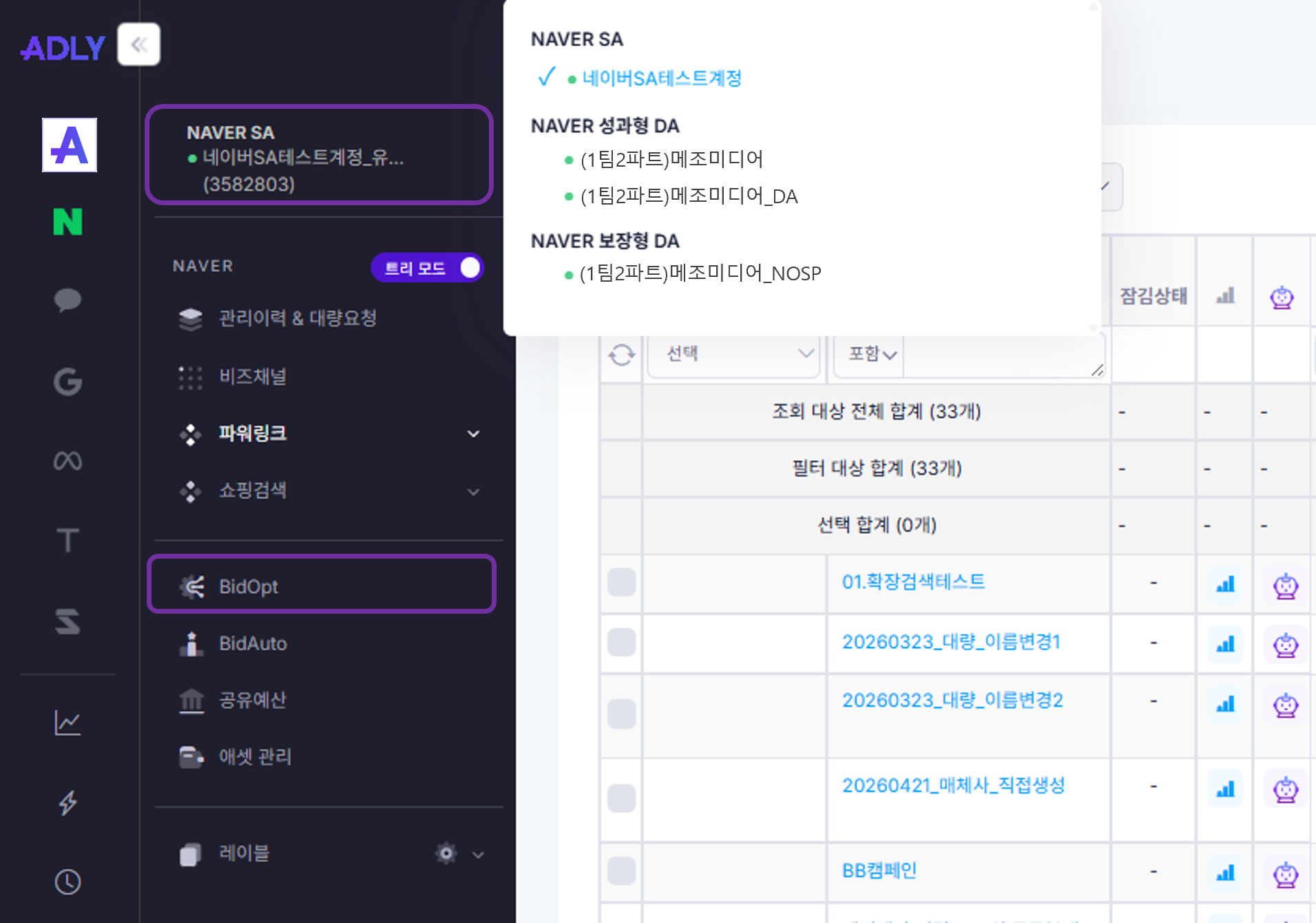Click the 파워링크 menu label
Viewport: 1316px width, 923px height.
pos(253,433)
